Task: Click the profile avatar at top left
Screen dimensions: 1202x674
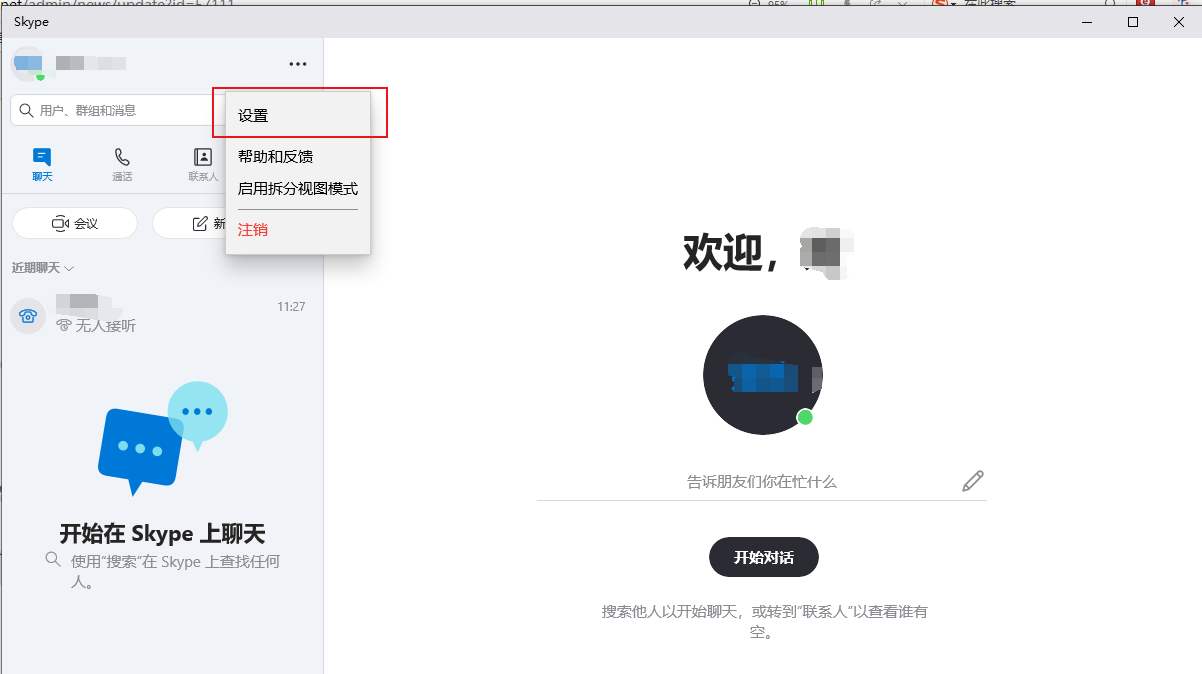Action: [28, 64]
